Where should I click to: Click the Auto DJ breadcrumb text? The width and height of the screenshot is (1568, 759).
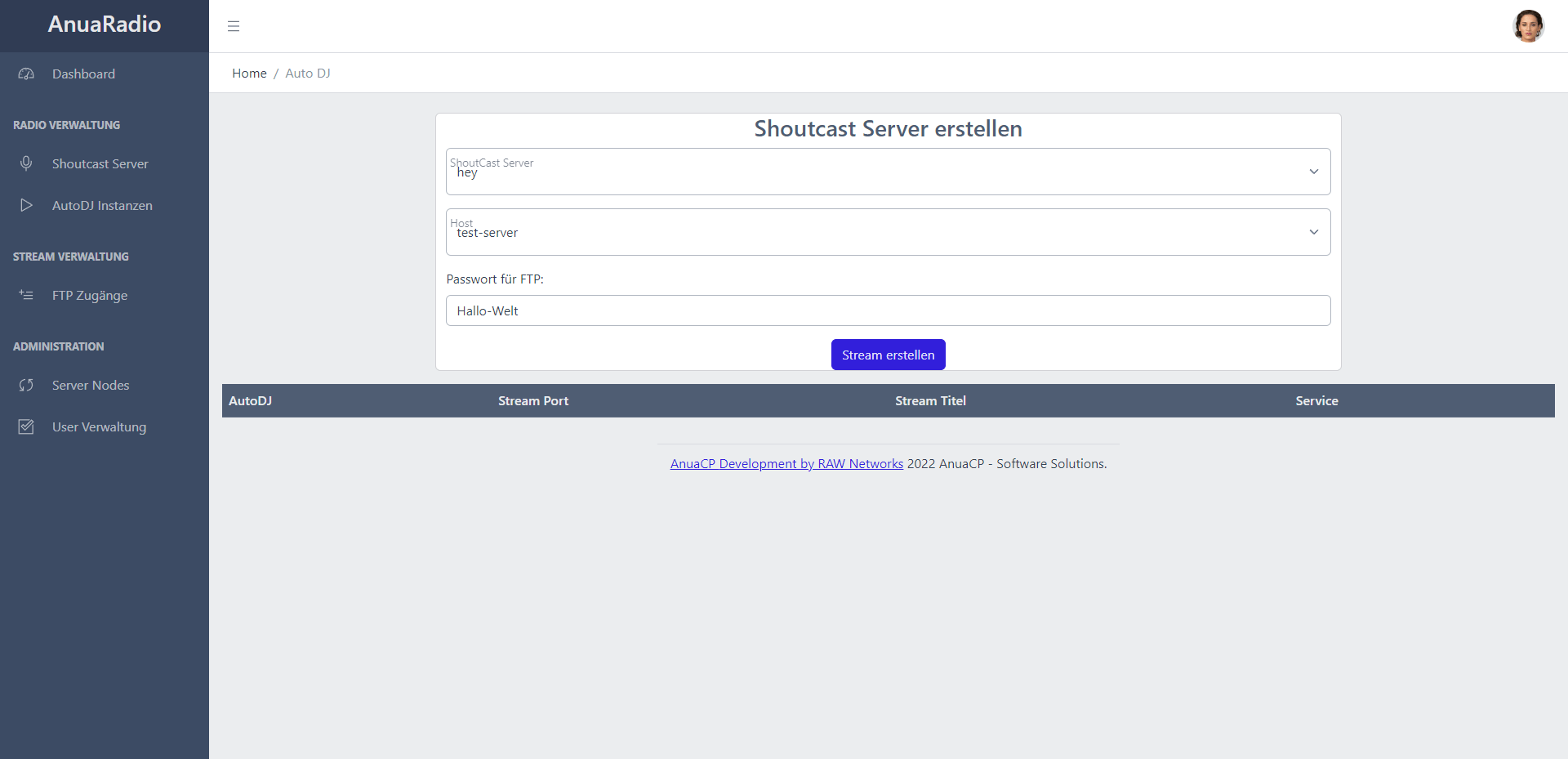(x=308, y=74)
